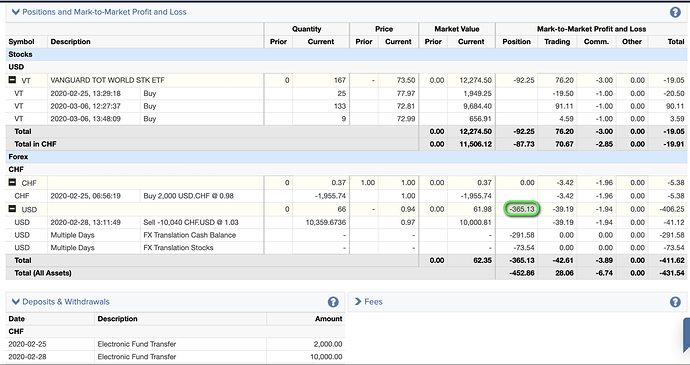Viewport: 690px width, 365px height.
Task: Click FX Translation Cash Balance row
Action: click(x=189, y=235)
